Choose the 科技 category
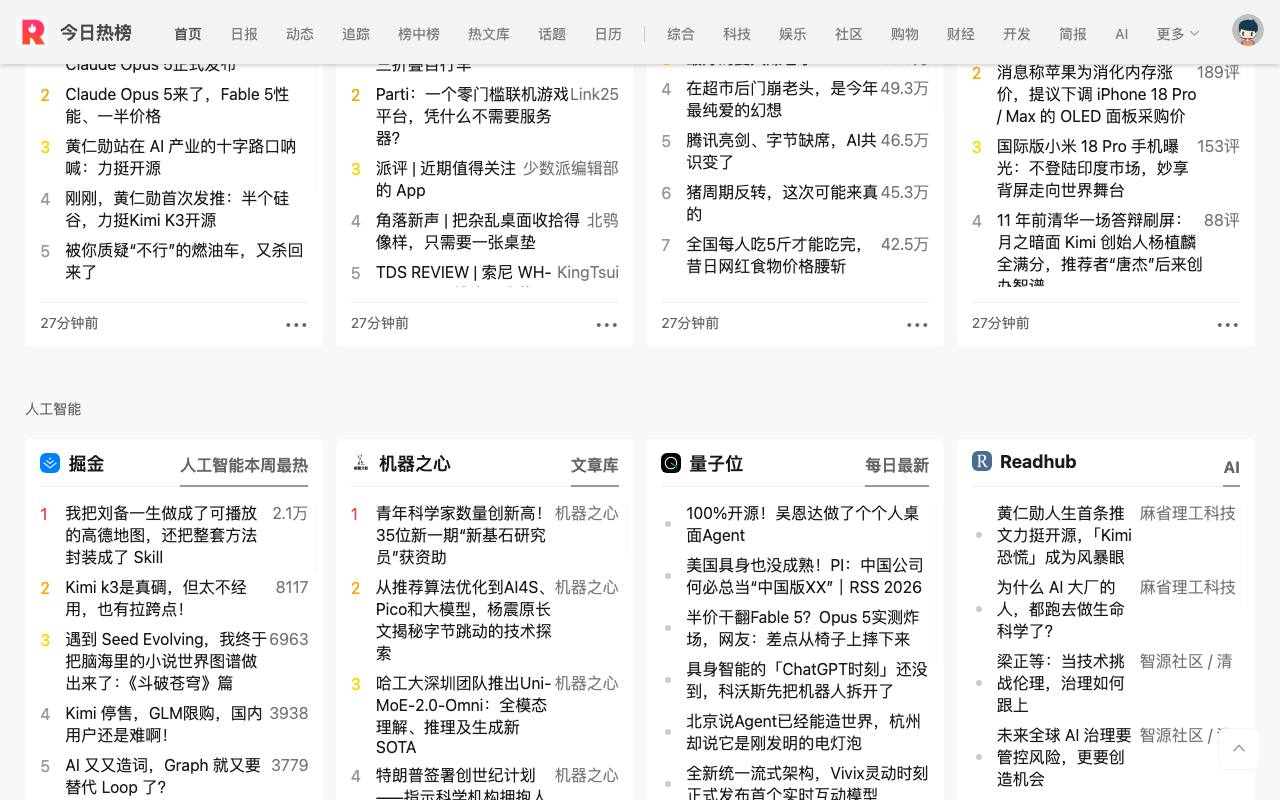 (737, 34)
